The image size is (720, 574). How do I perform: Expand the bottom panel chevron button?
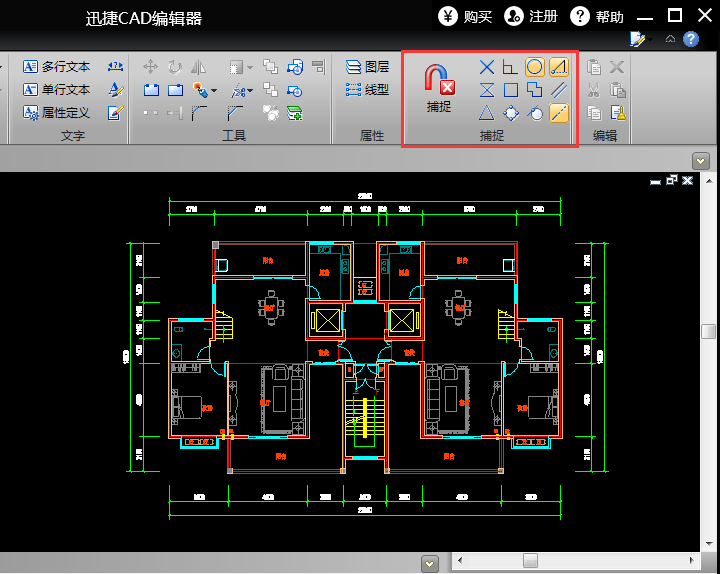(x=430, y=564)
